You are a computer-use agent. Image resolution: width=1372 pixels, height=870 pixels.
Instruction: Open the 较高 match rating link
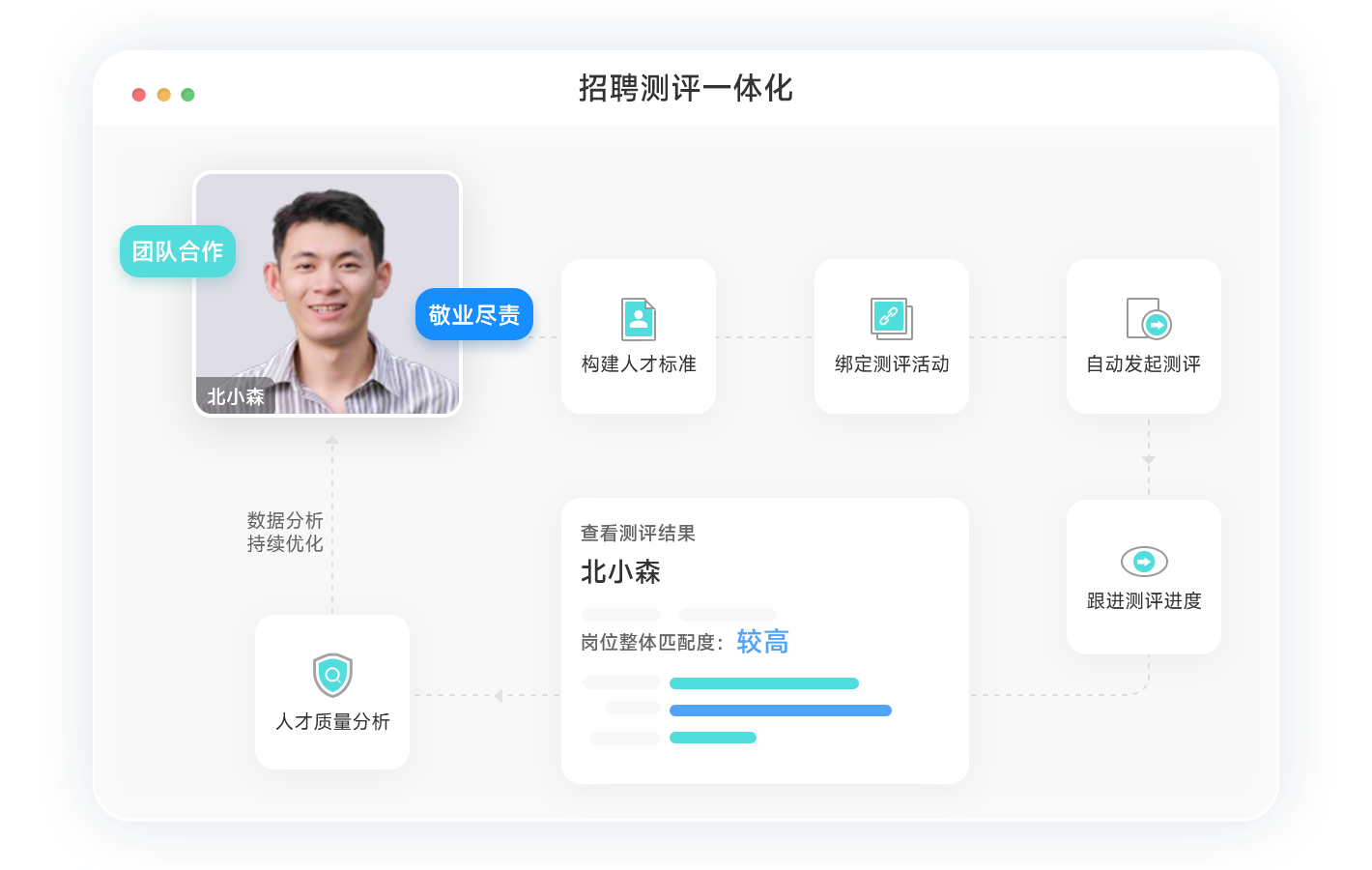(x=762, y=641)
